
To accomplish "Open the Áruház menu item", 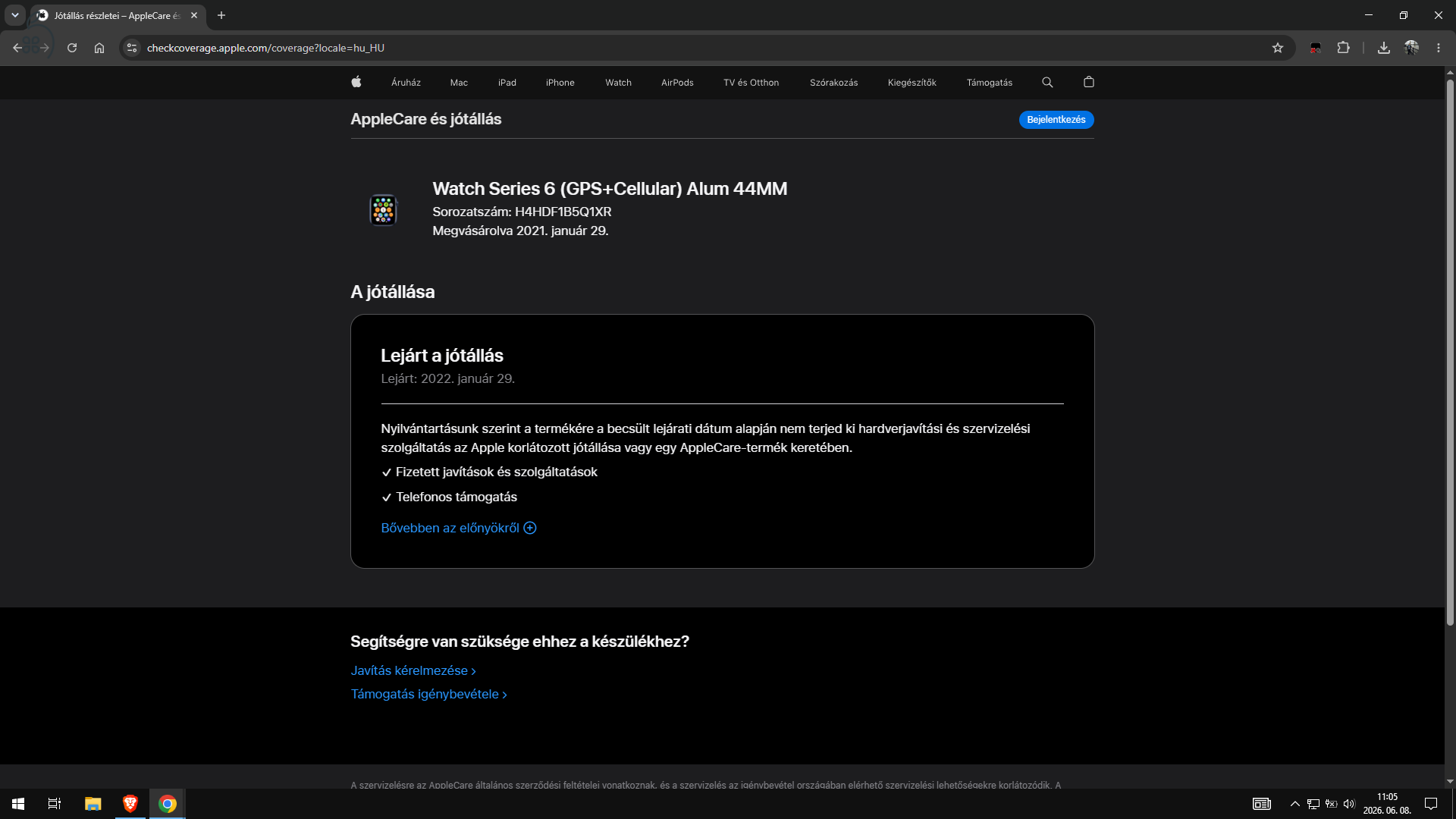I will [406, 83].
